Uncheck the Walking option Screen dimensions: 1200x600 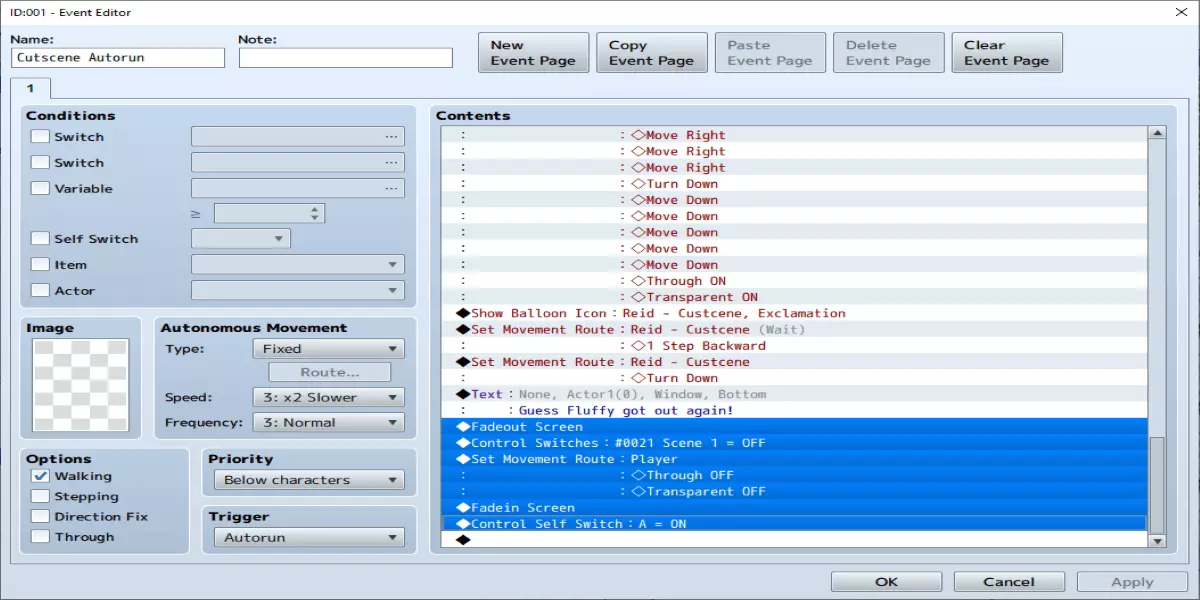click(40, 477)
